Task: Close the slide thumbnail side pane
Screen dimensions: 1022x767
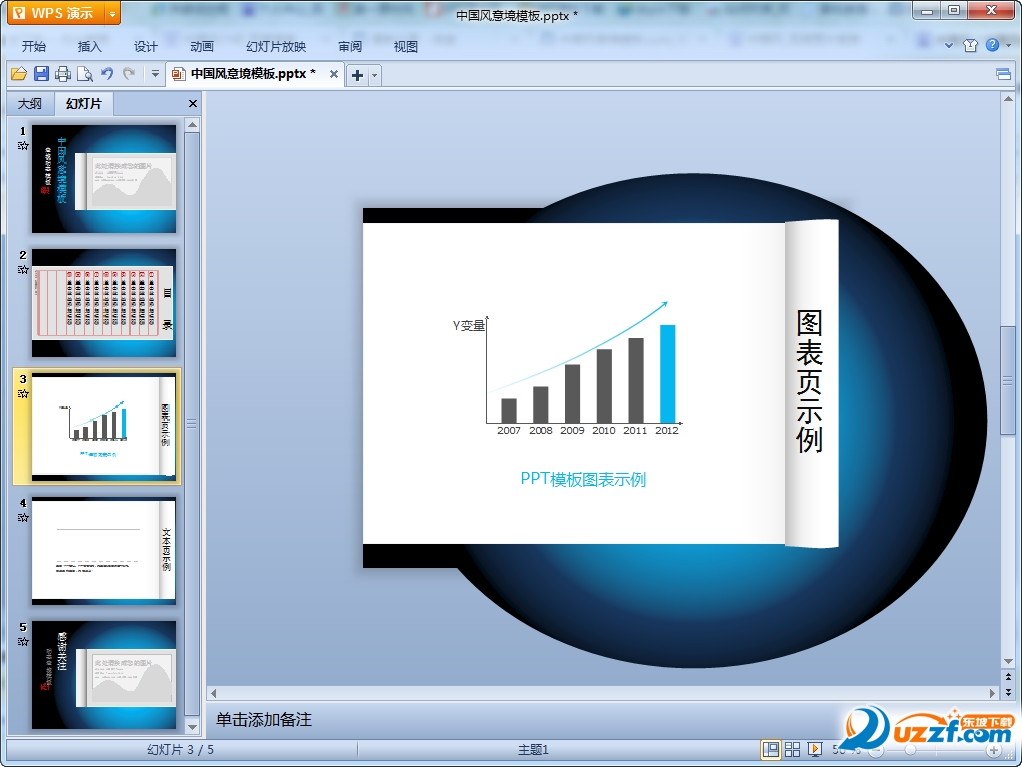Action: click(x=192, y=104)
